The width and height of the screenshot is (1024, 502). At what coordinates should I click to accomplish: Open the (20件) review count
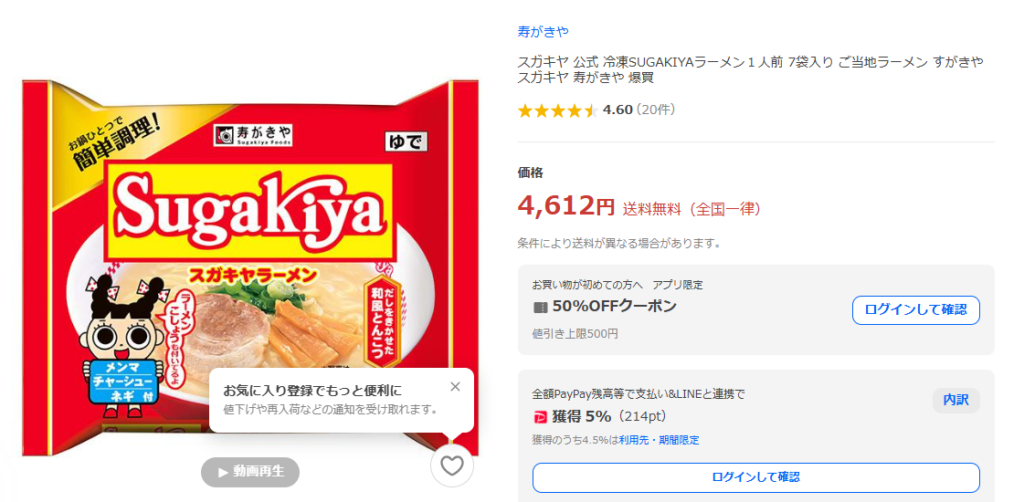[x=656, y=110]
